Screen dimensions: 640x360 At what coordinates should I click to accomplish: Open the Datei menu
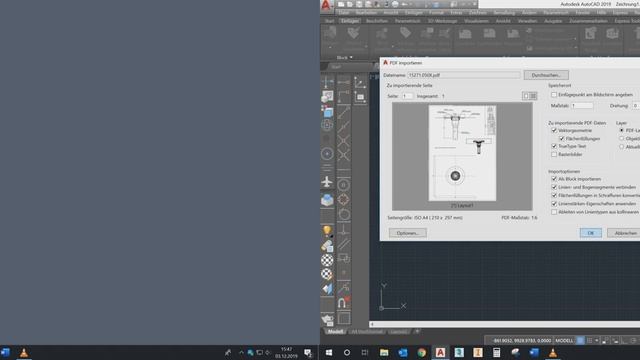coord(344,13)
